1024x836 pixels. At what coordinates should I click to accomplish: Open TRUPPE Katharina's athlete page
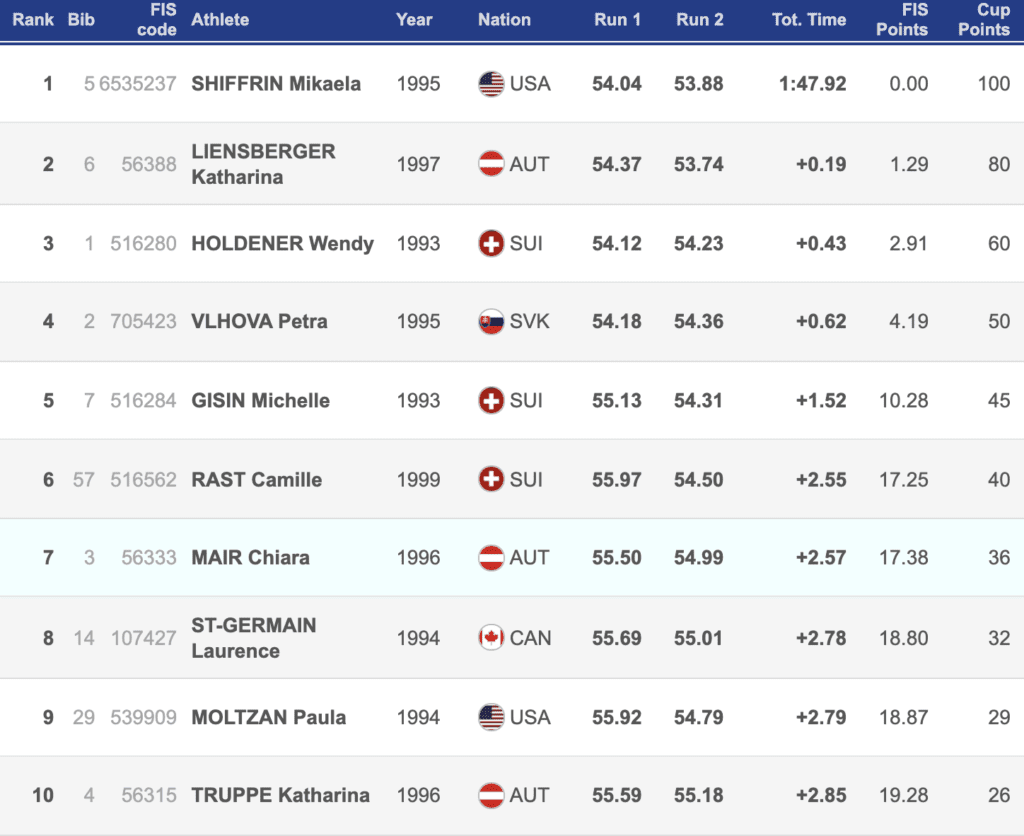280,796
